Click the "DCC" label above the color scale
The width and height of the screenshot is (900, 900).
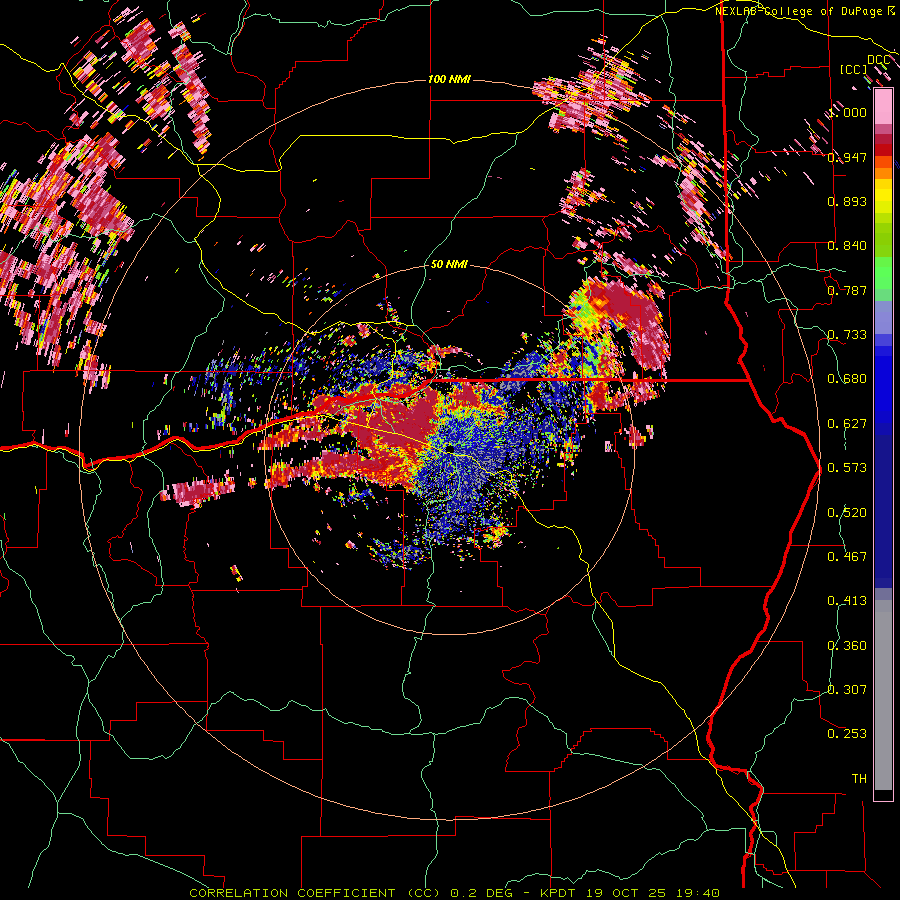pyautogui.click(x=878, y=60)
